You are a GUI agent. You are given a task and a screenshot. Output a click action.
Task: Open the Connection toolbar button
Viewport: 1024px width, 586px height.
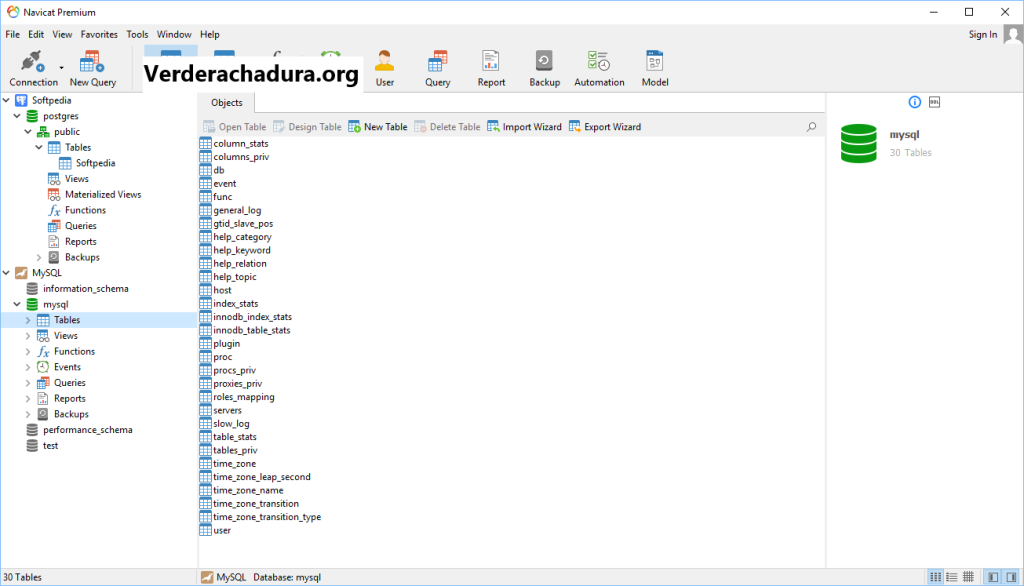pos(33,68)
